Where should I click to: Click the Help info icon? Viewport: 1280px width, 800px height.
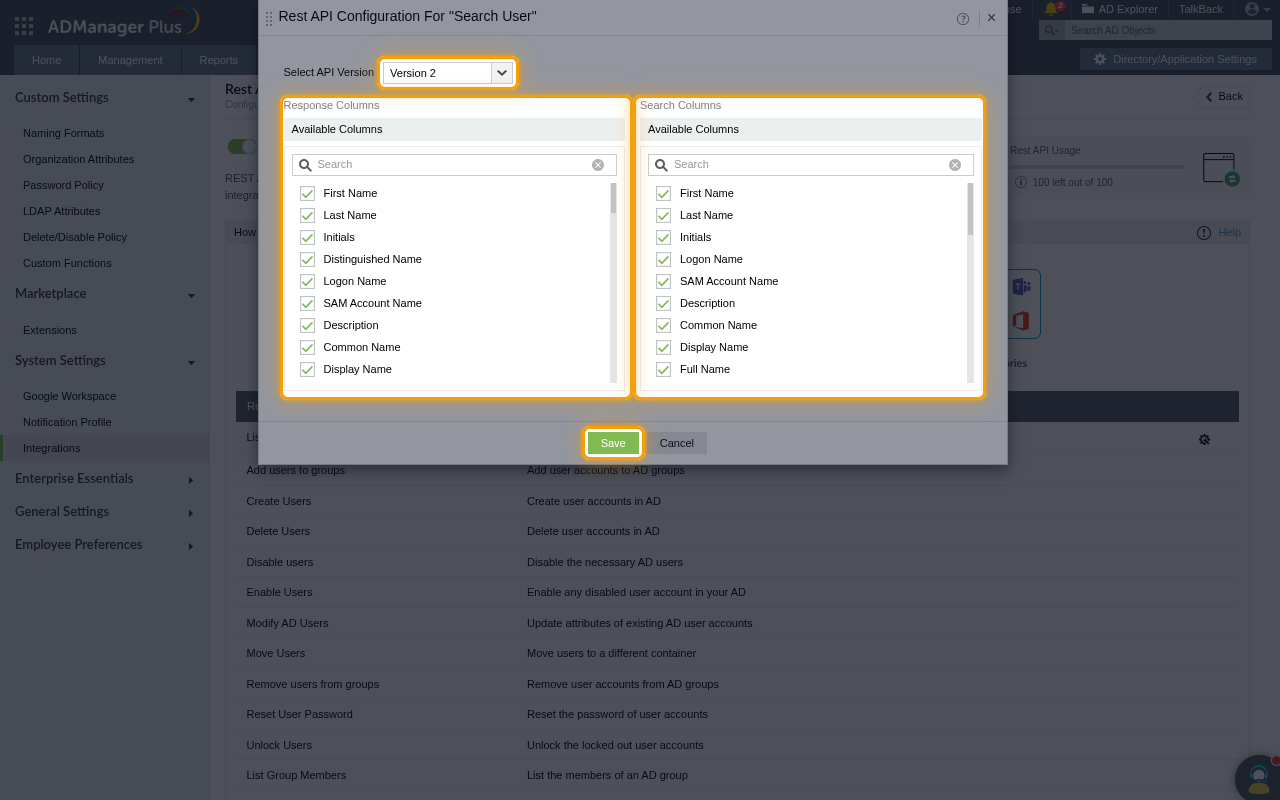click(x=1204, y=233)
